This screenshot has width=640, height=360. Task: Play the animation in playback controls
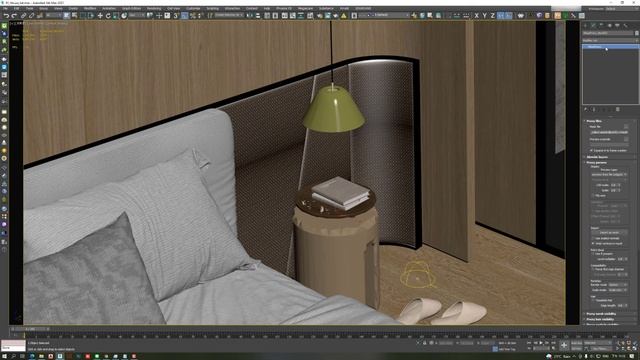point(541,343)
